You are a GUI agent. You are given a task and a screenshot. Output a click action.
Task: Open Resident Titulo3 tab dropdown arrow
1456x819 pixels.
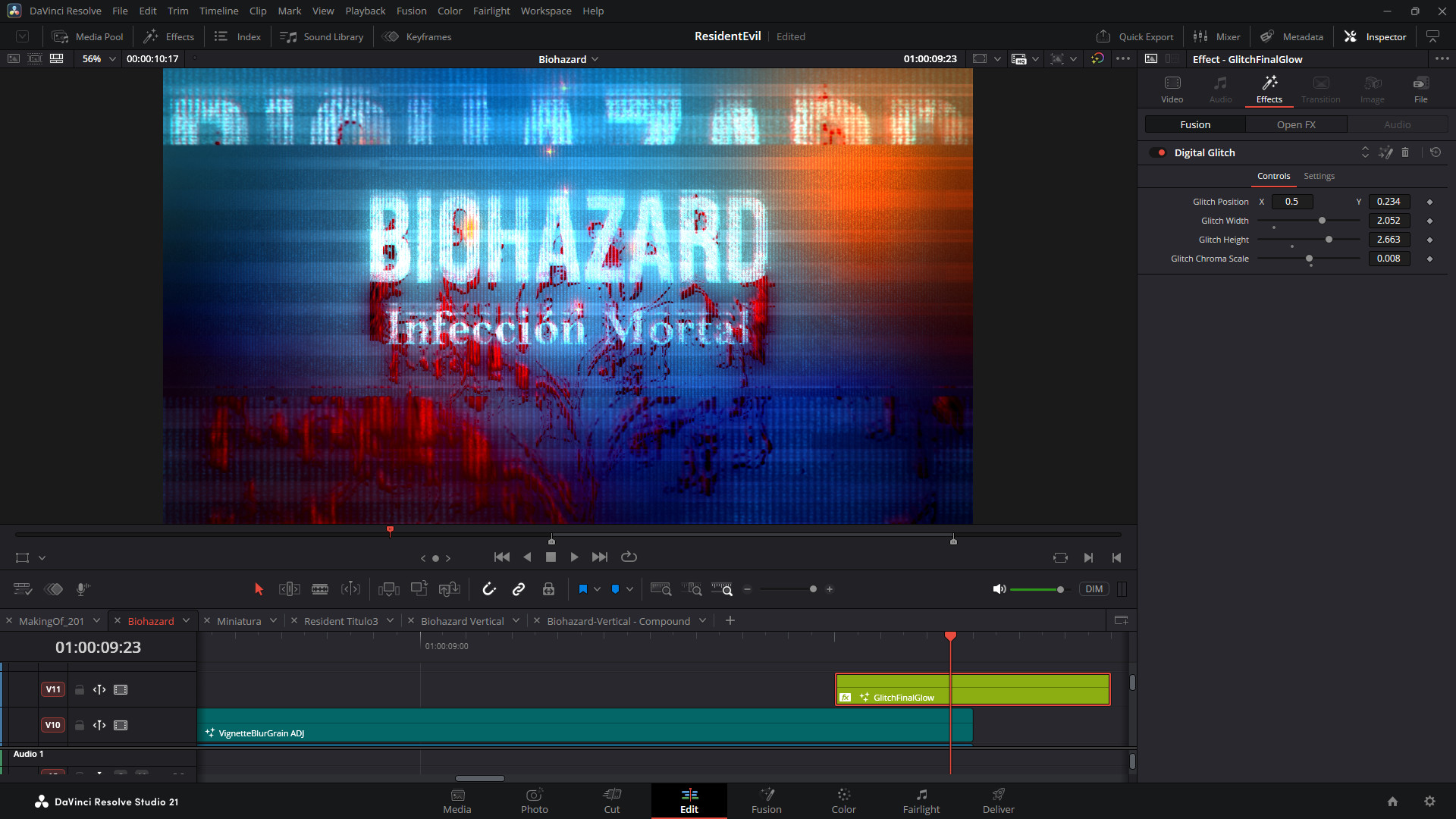tap(390, 620)
